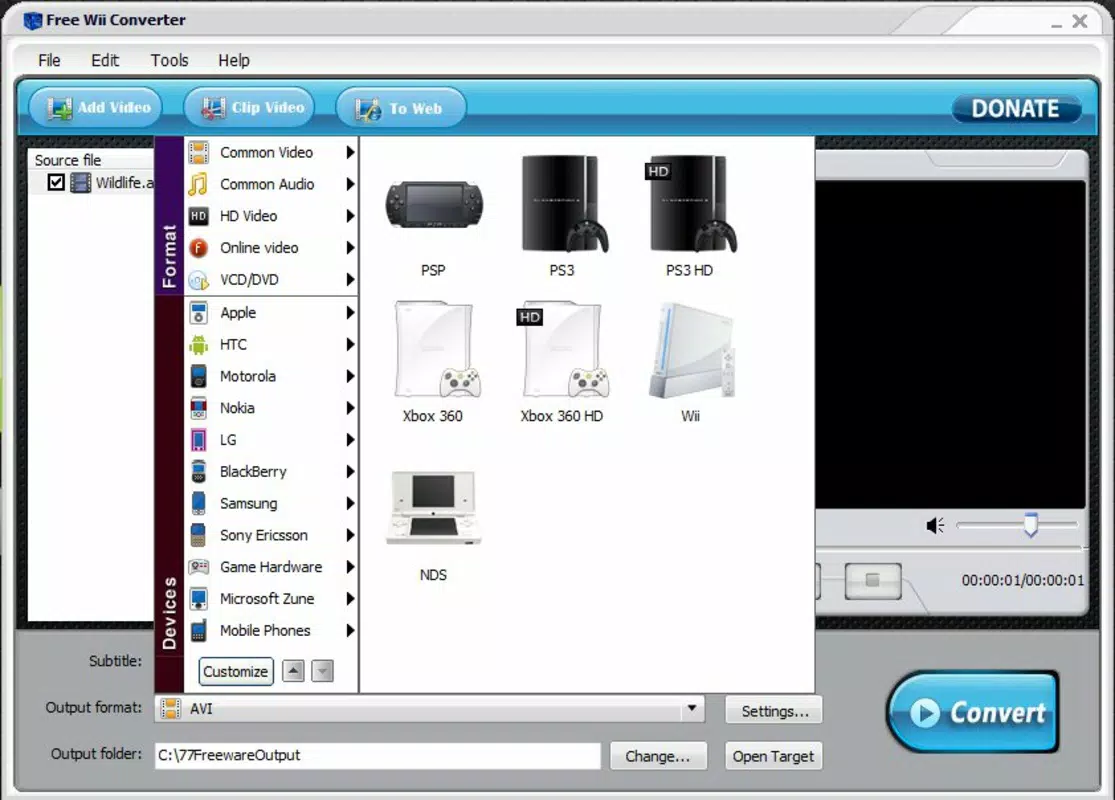Viewport: 1115px width, 800px height.
Task: Open the Help menu
Action: 234,60
